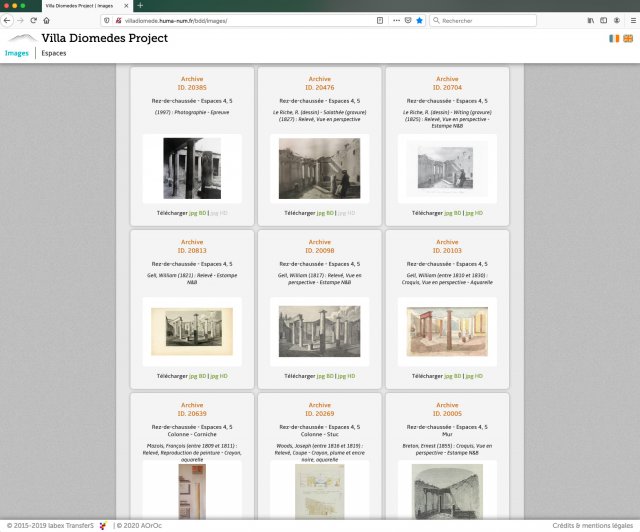This screenshot has width=640, height=532.
Task: Focus the Rechercher search box
Action: [x=483, y=20]
